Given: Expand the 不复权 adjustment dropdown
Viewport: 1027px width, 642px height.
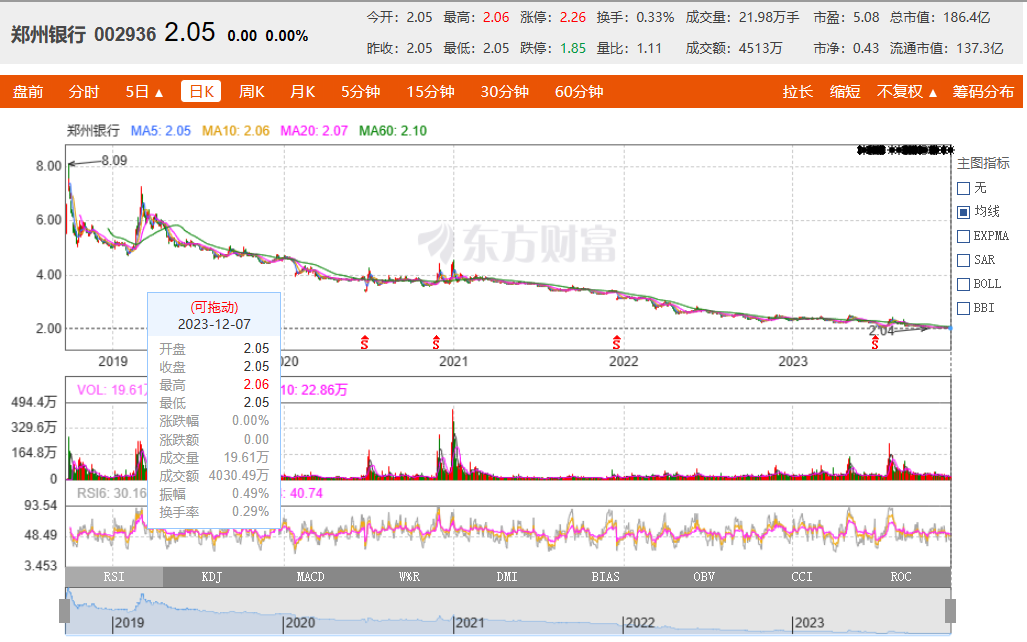Looking at the screenshot, I should click(x=907, y=92).
